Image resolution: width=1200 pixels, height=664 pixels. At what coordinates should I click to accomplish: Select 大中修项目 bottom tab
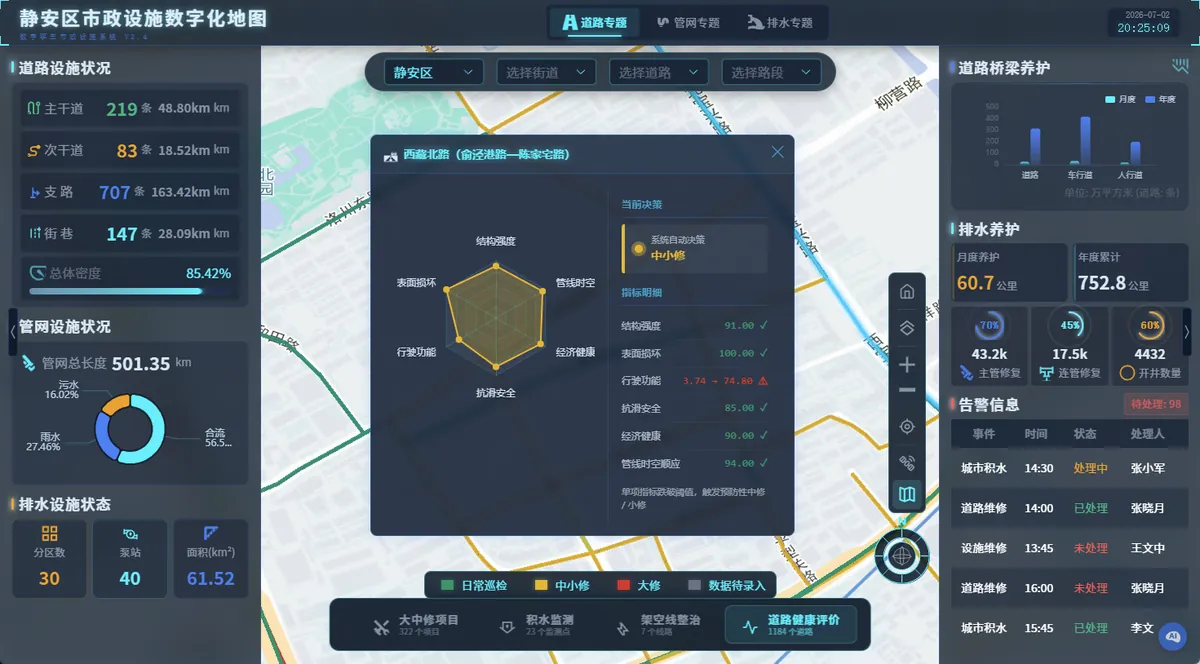[x=414, y=625]
